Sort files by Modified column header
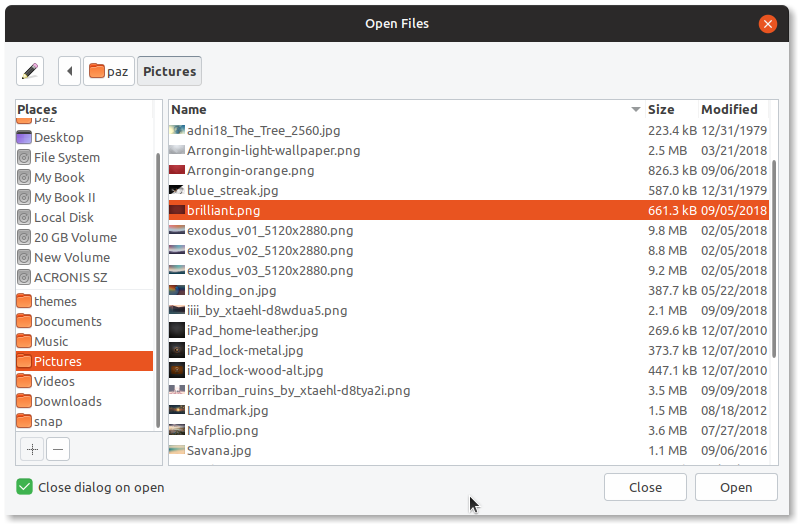The height and width of the screenshot is (524, 798). point(733,109)
